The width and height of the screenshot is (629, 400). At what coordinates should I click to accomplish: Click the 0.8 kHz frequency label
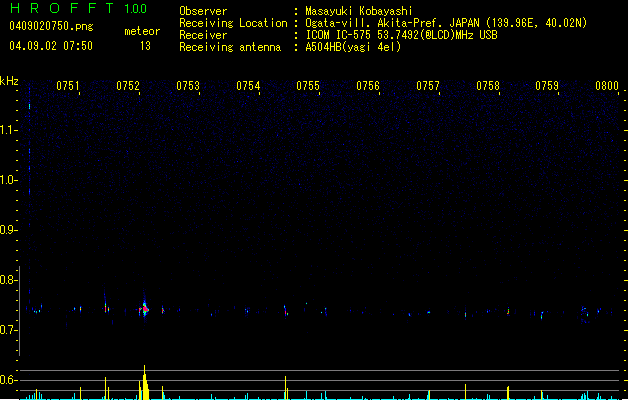[9, 280]
